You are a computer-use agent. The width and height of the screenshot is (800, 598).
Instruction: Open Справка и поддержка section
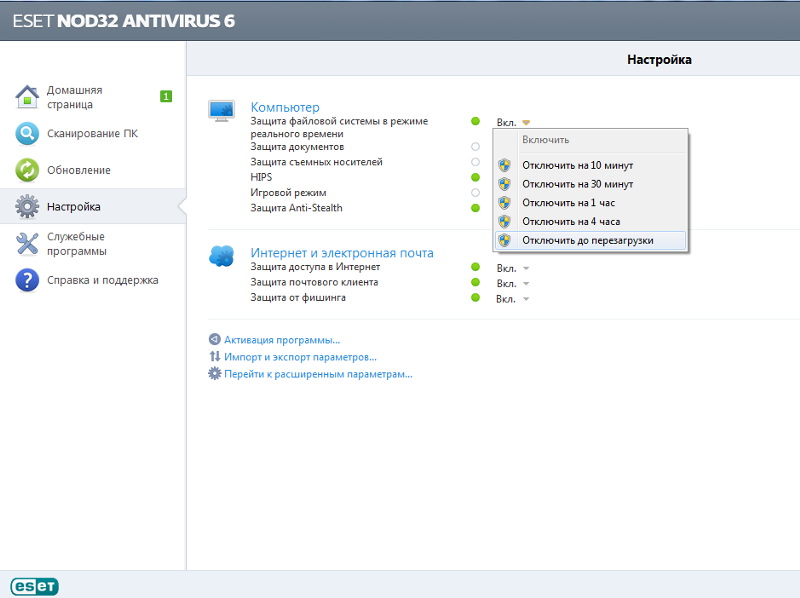point(93,280)
